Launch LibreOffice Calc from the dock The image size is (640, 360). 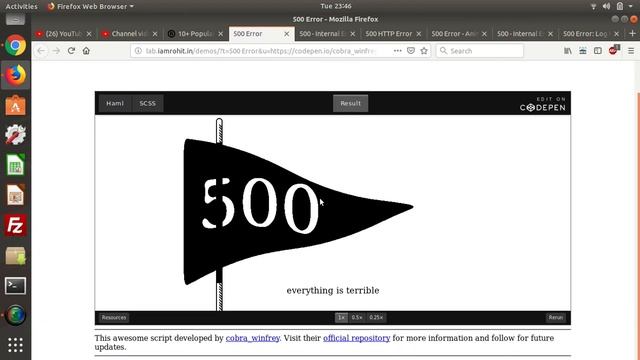click(x=16, y=165)
